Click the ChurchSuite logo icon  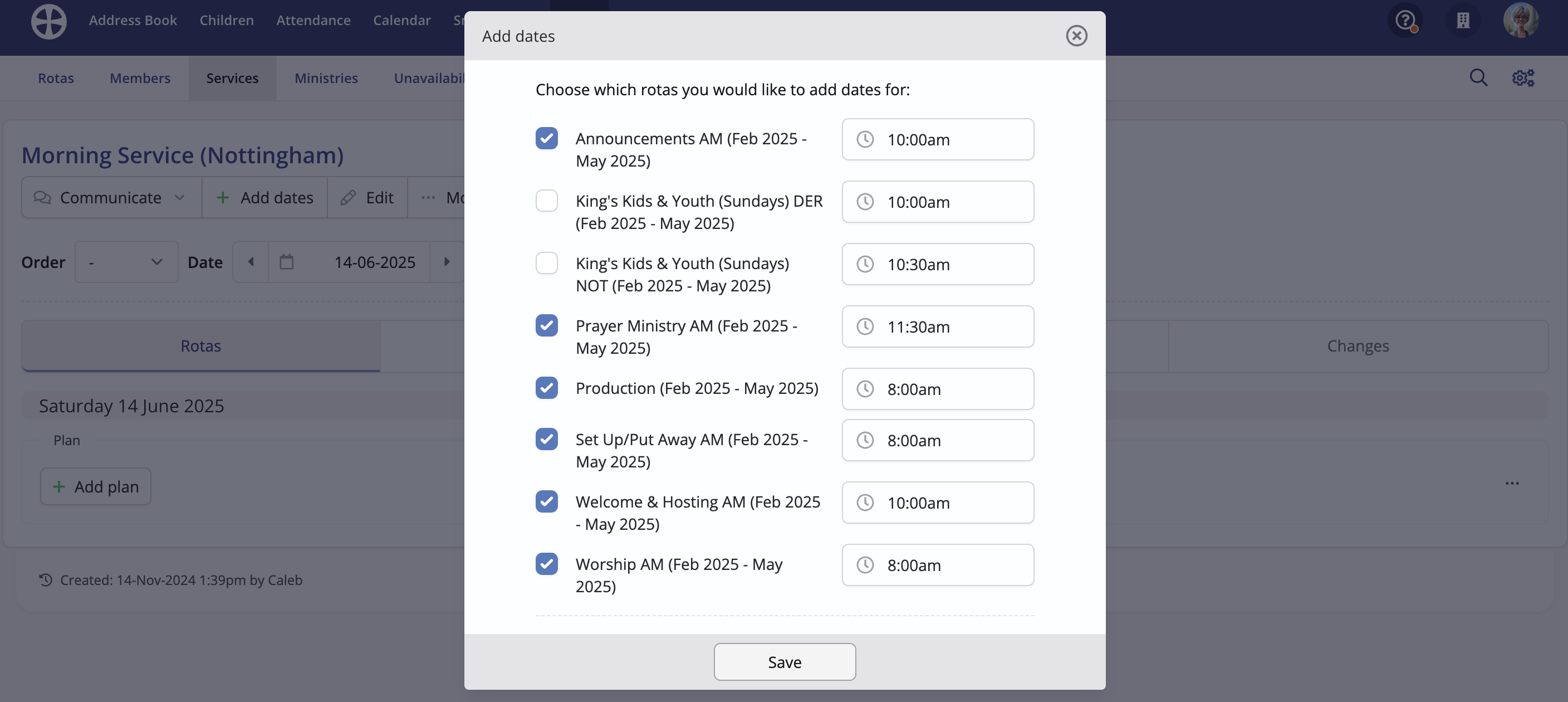48,21
